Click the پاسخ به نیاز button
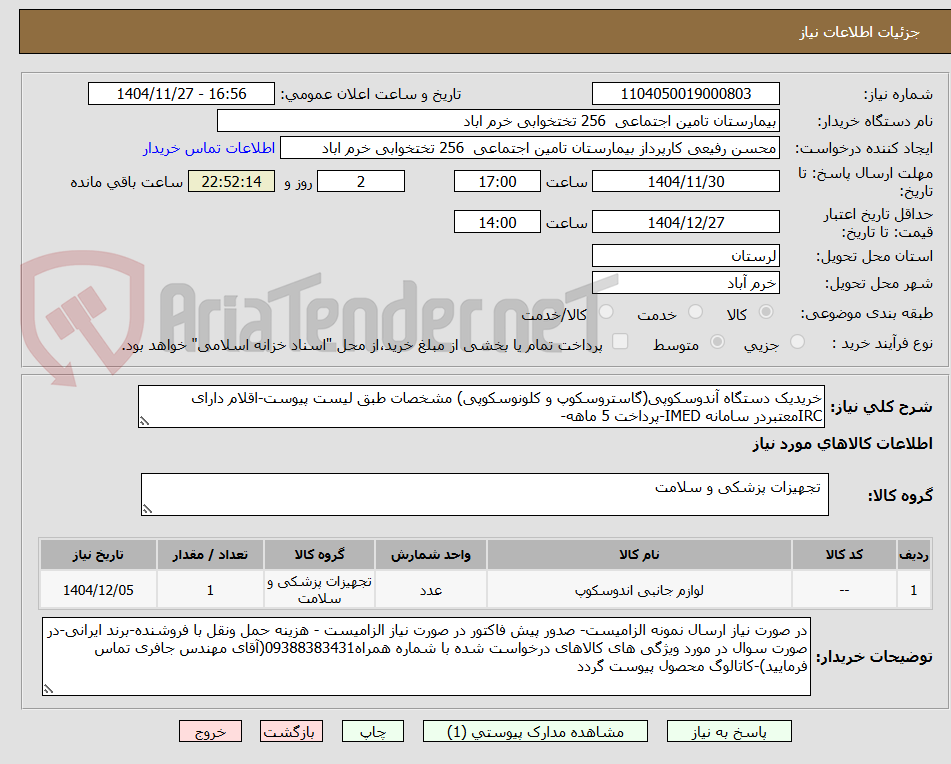Image resolution: width=951 pixels, height=764 pixels. tap(729, 731)
